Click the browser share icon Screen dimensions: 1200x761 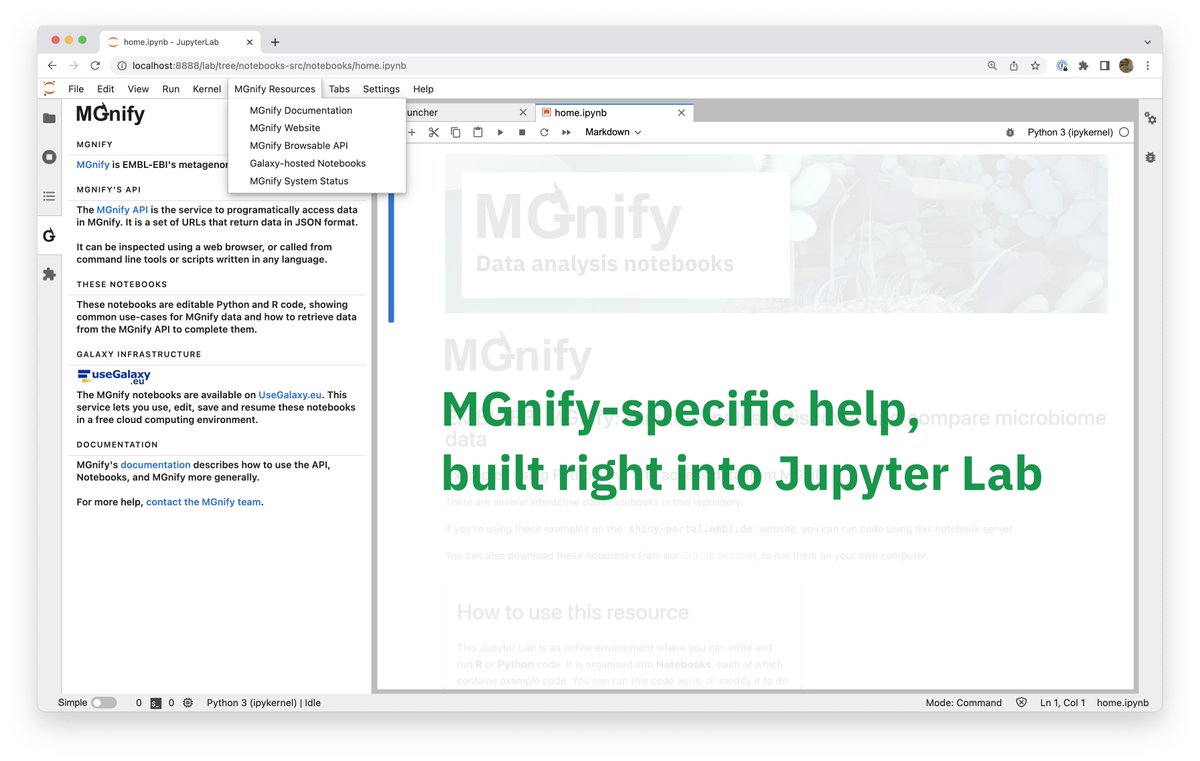click(x=1014, y=65)
